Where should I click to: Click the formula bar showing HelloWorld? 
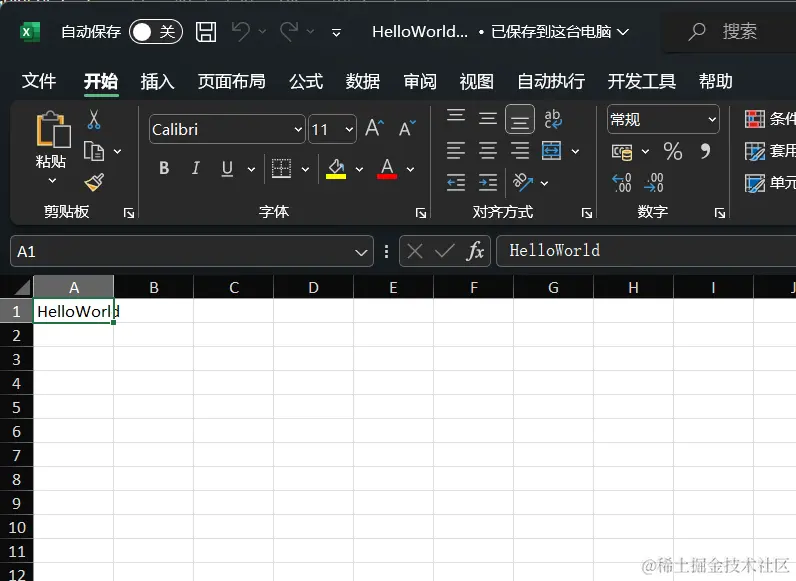click(x=646, y=251)
